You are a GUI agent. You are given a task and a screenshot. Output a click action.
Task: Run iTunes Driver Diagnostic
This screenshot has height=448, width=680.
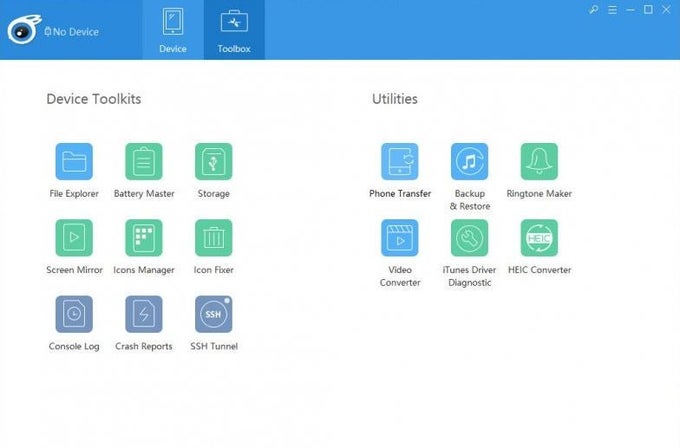point(469,238)
